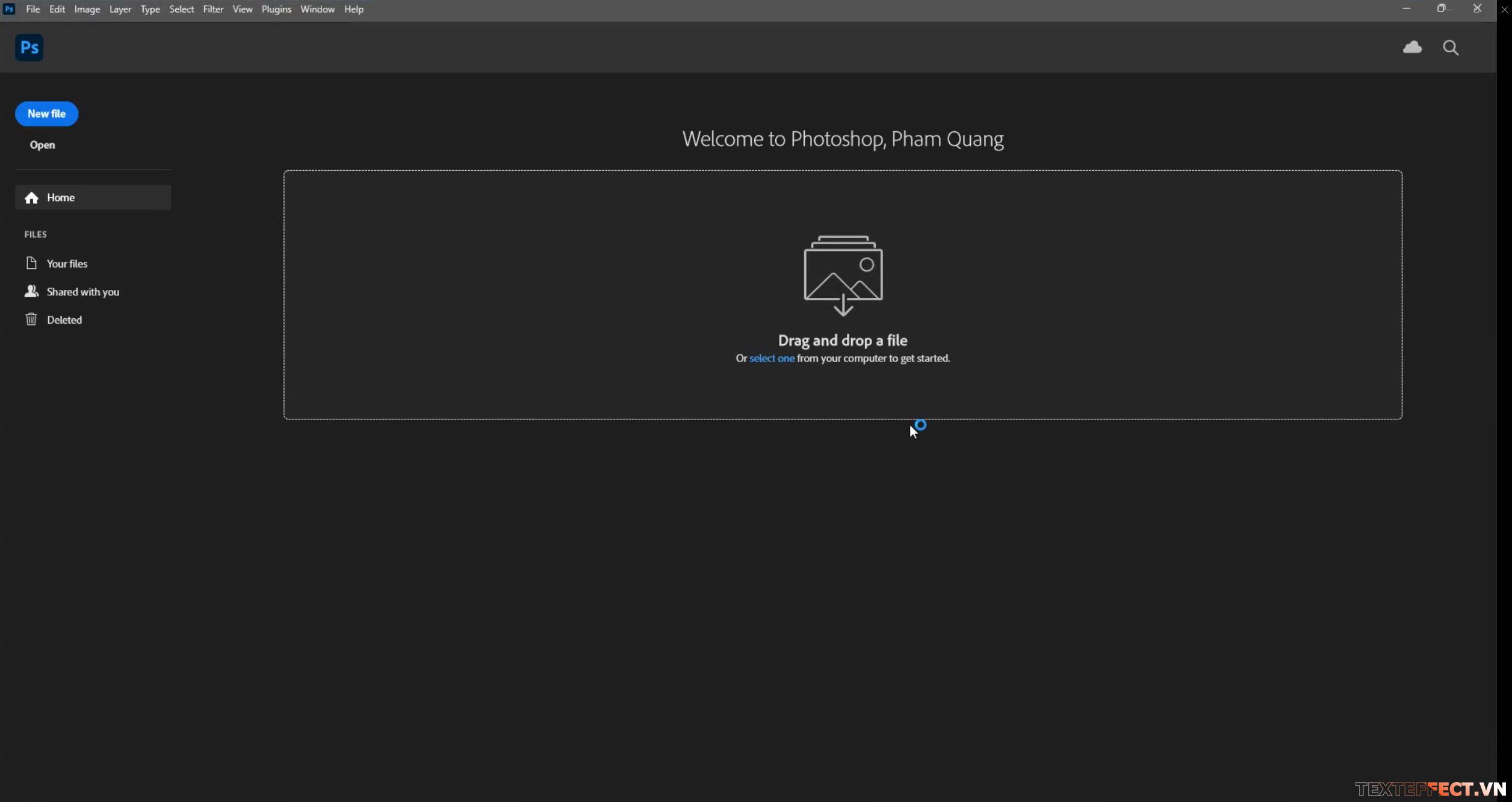
Task: View Shared with you files
Action: [x=83, y=292]
